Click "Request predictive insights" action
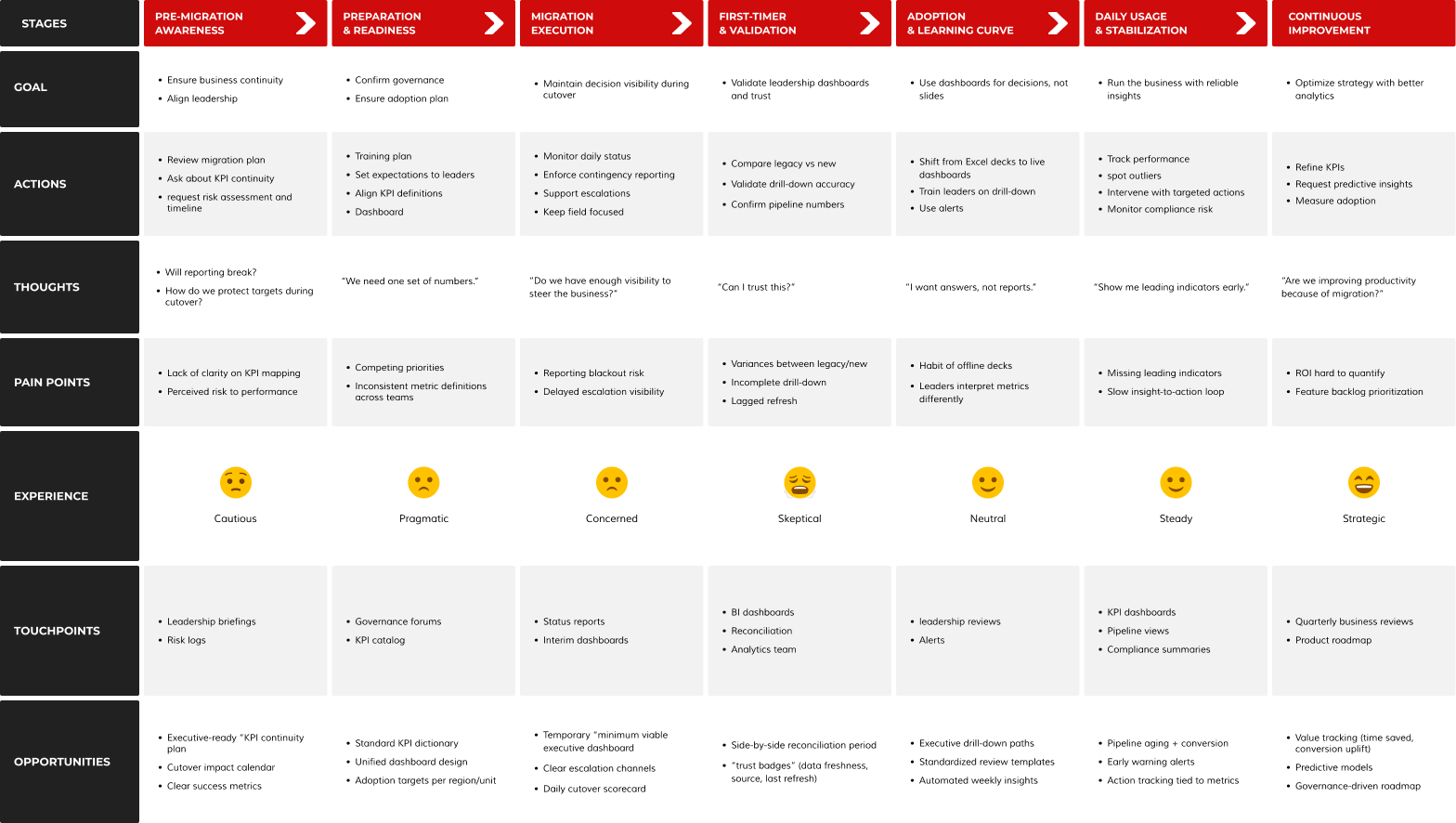1456x823 pixels. coord(1354,184)
